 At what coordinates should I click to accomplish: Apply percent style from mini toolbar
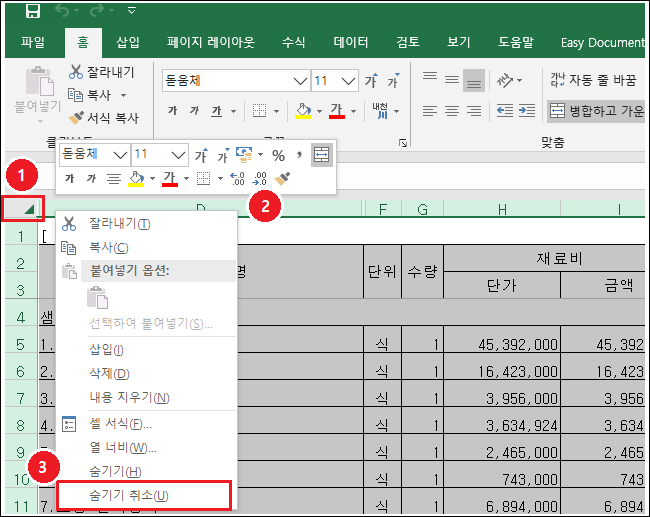[279, 155]
